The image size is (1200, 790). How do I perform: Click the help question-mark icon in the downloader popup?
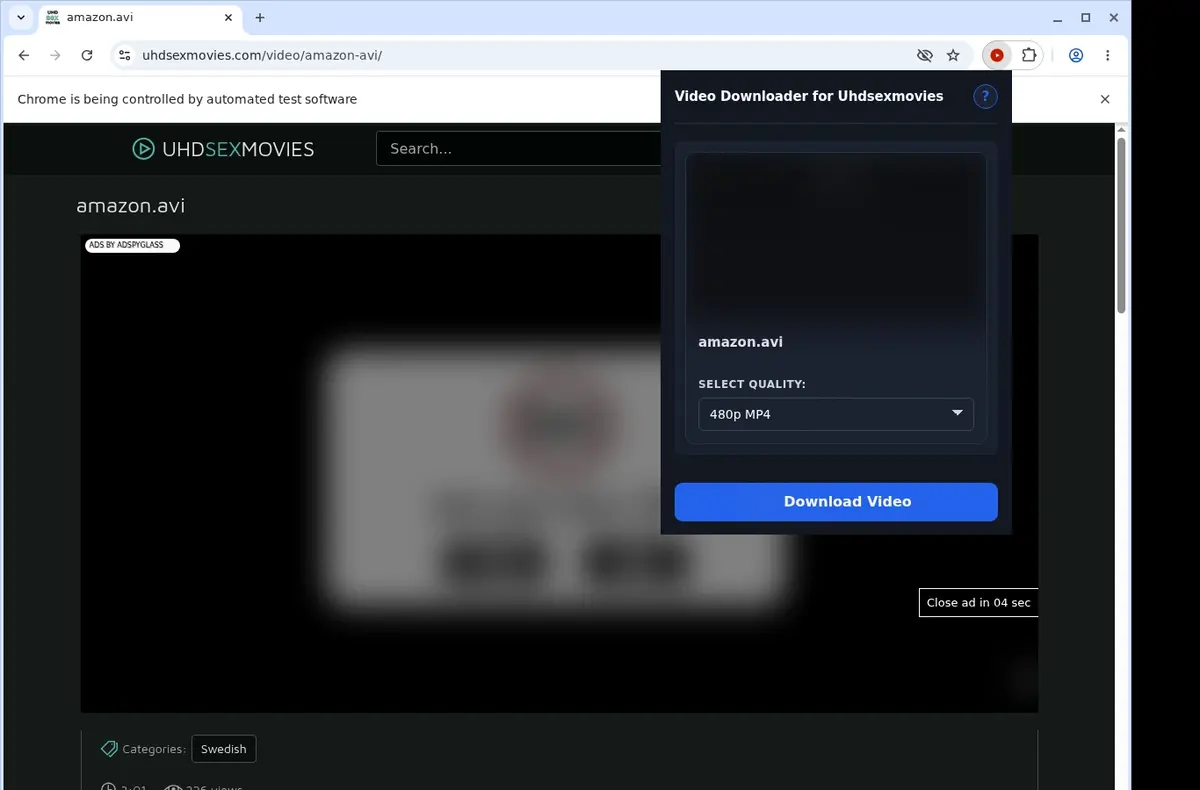click(x=985, y=97)
